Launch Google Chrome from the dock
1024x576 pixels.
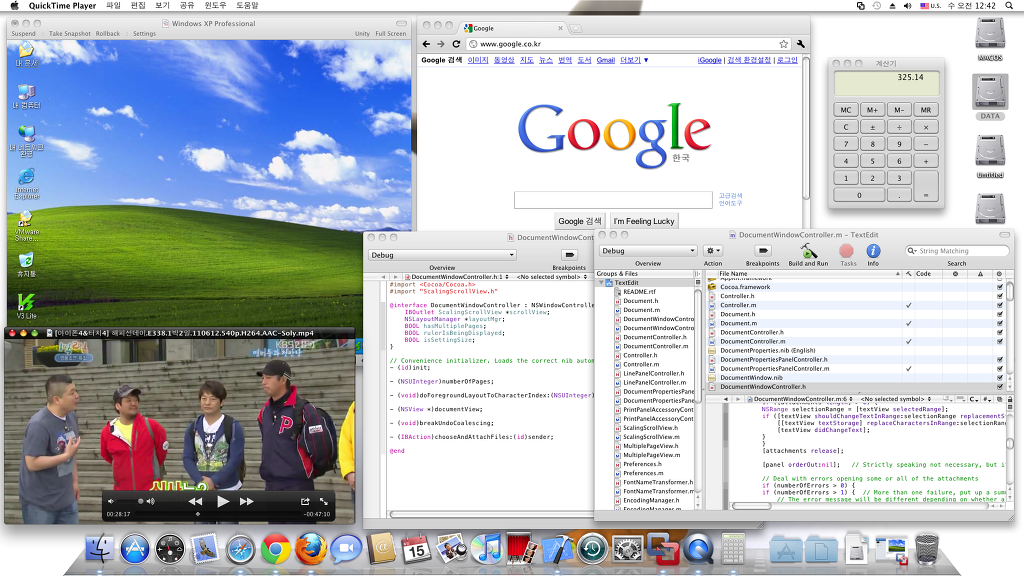click(276, 549)
